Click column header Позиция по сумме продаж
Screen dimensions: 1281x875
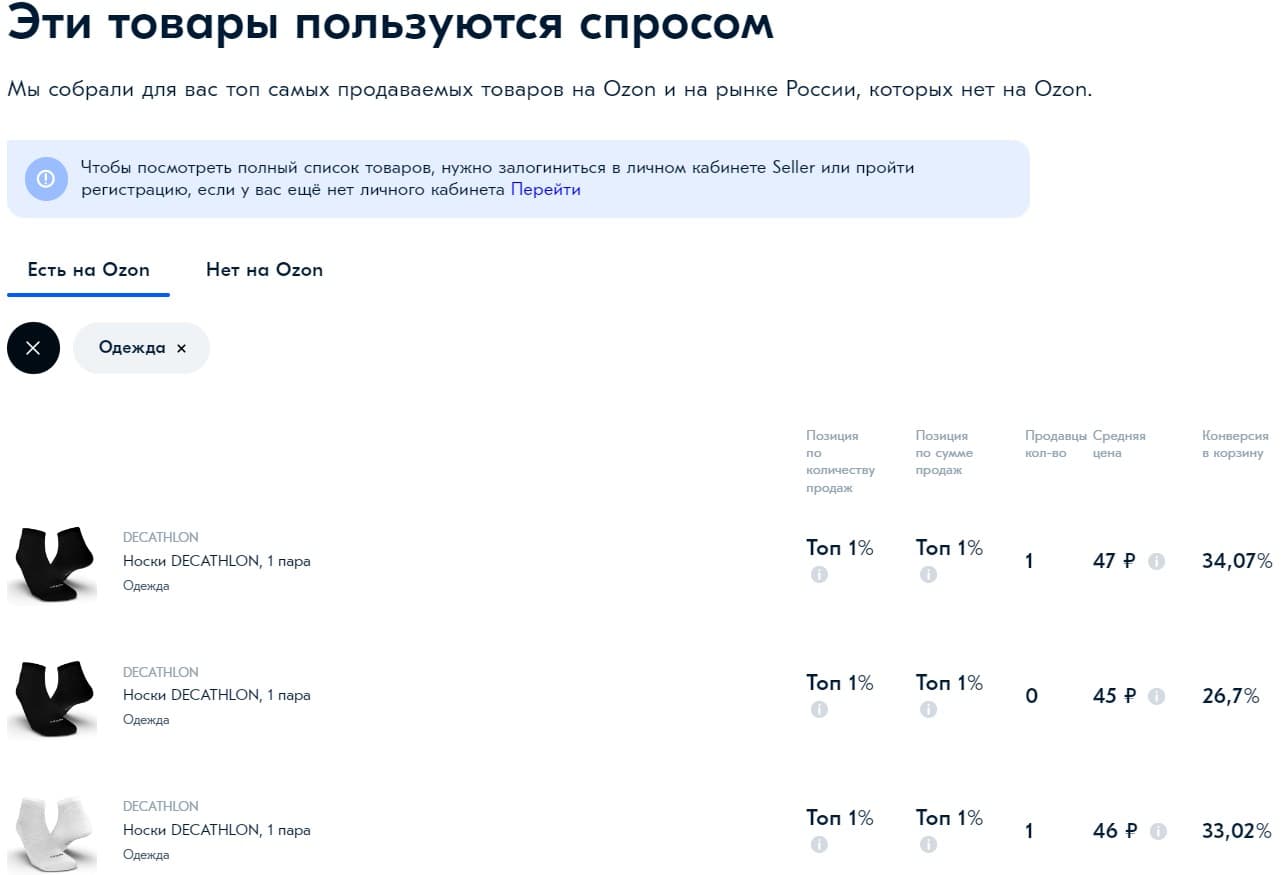click(x=944, y=453)
